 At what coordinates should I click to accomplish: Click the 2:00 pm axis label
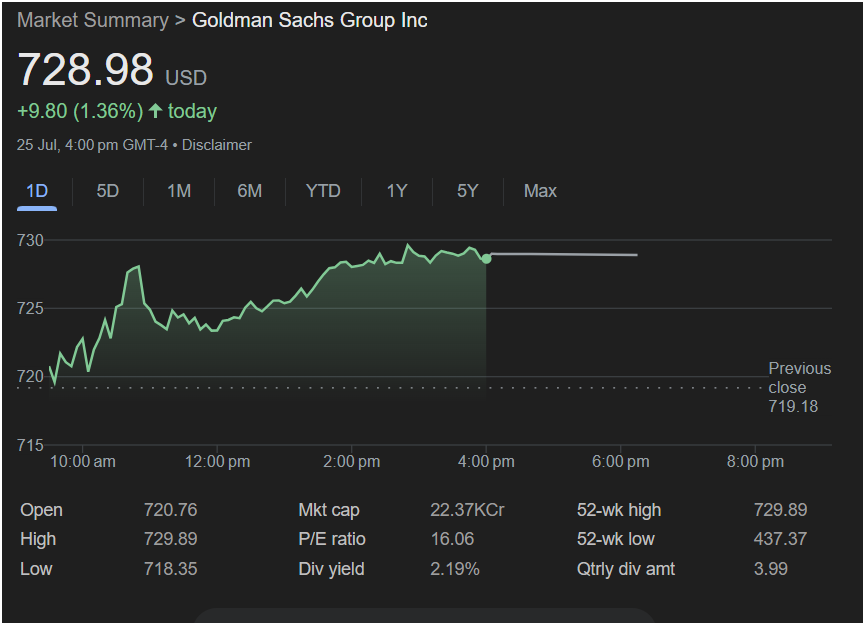point(351,462)
